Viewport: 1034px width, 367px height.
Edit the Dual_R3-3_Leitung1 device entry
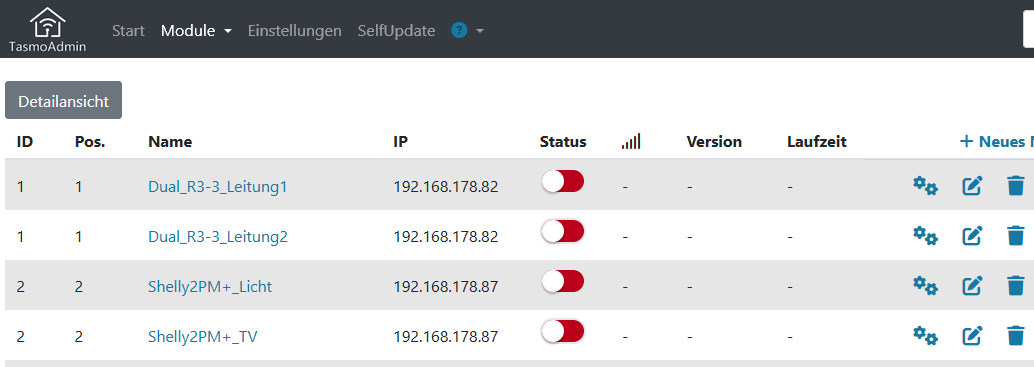(972, 186)
